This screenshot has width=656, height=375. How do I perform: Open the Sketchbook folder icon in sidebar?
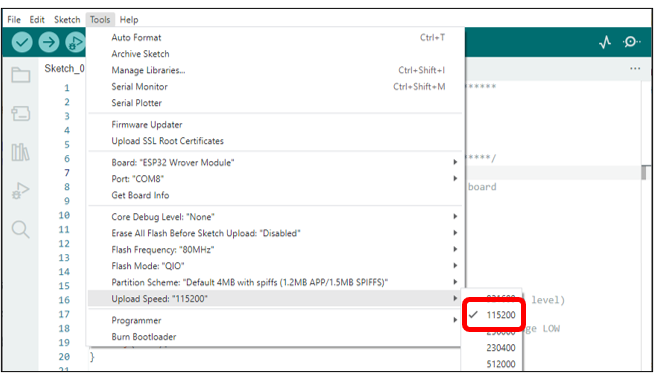pos(20,75)
